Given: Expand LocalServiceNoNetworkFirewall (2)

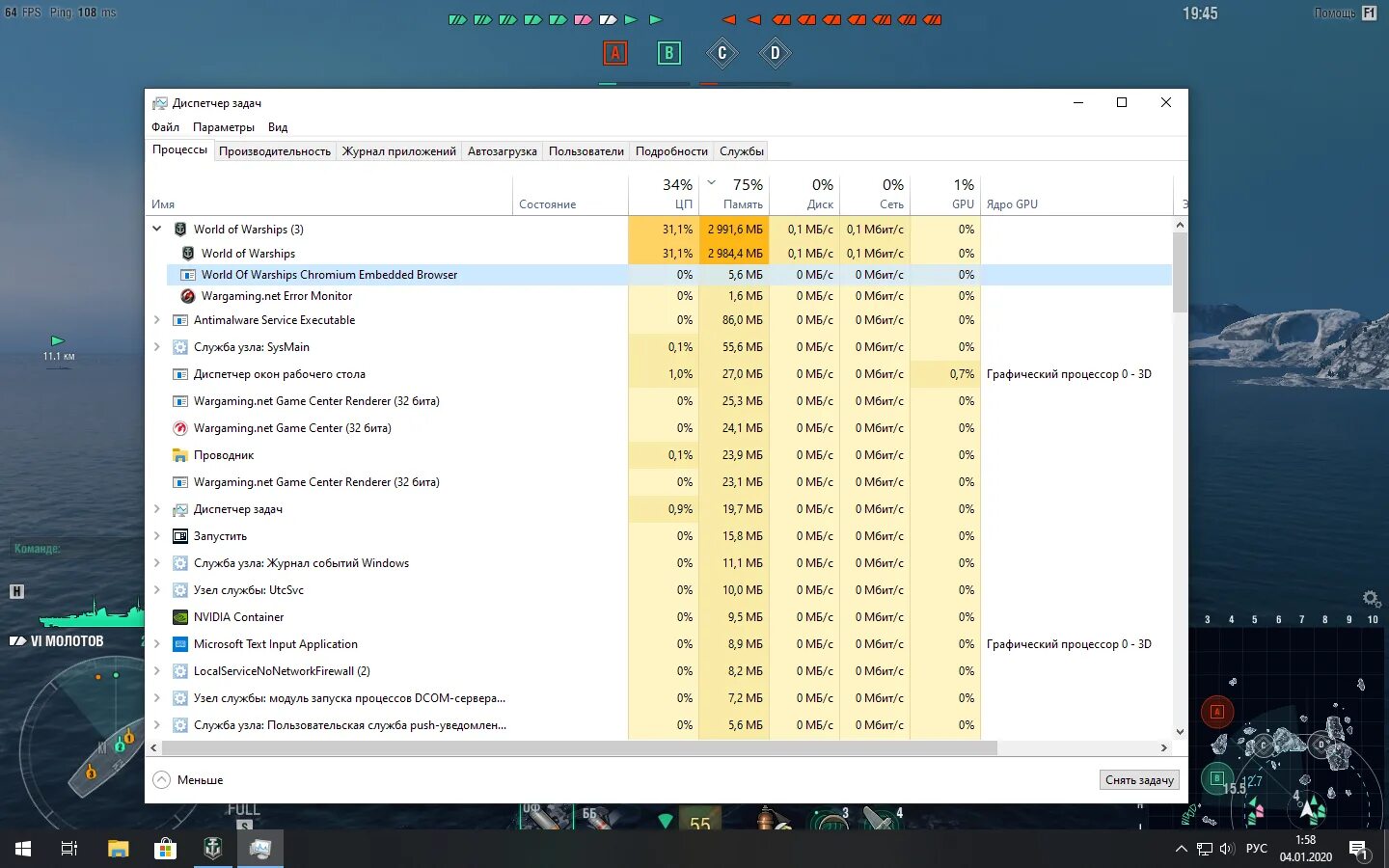Looking at the screenshot, I should pos(157,671).
